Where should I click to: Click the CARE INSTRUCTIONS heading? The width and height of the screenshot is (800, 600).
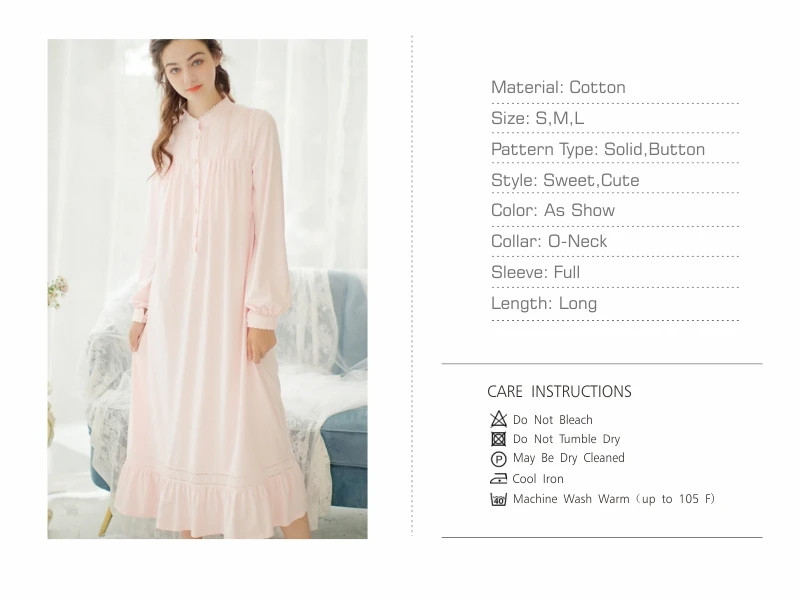click(559, 391)
